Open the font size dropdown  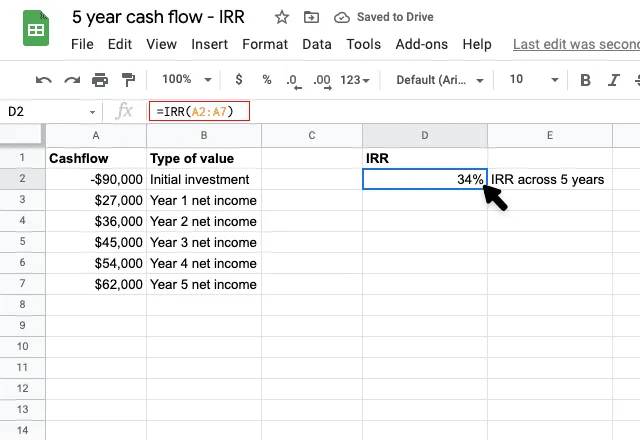pos(534,79)
